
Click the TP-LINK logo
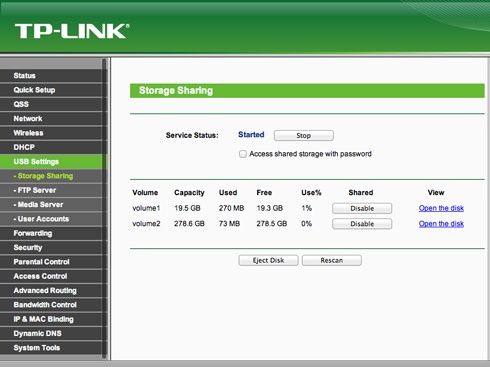coord(72,31)
